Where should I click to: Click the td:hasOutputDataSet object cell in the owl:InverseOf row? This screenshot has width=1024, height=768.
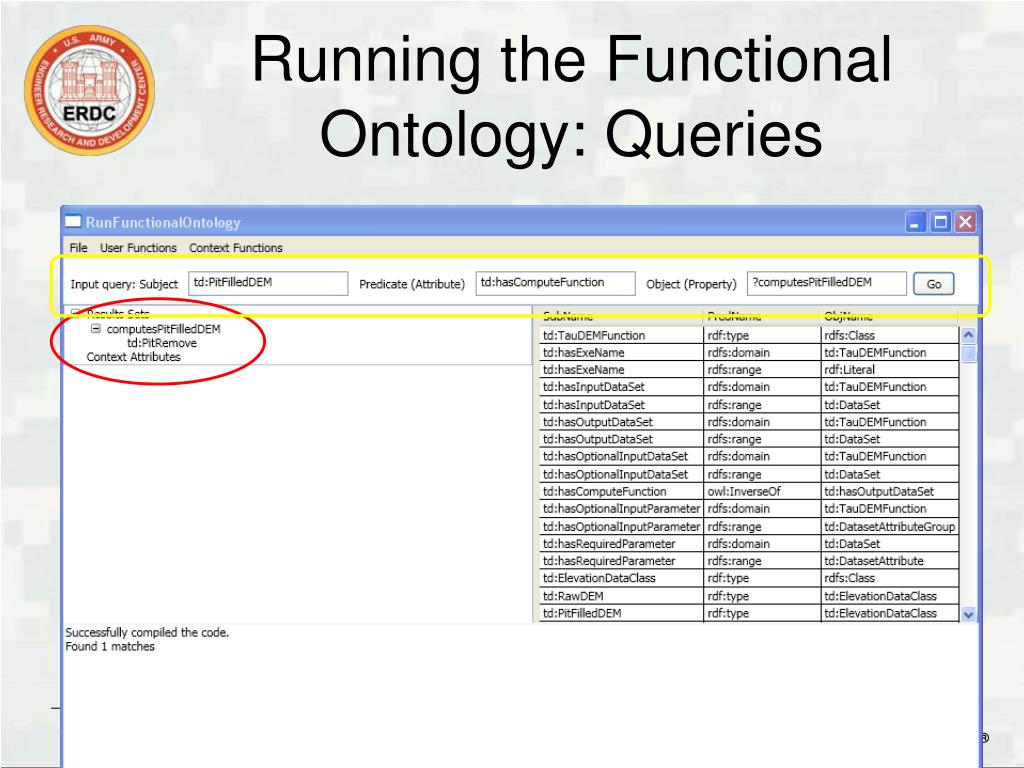pyautogui.click(x=890, y=491)
